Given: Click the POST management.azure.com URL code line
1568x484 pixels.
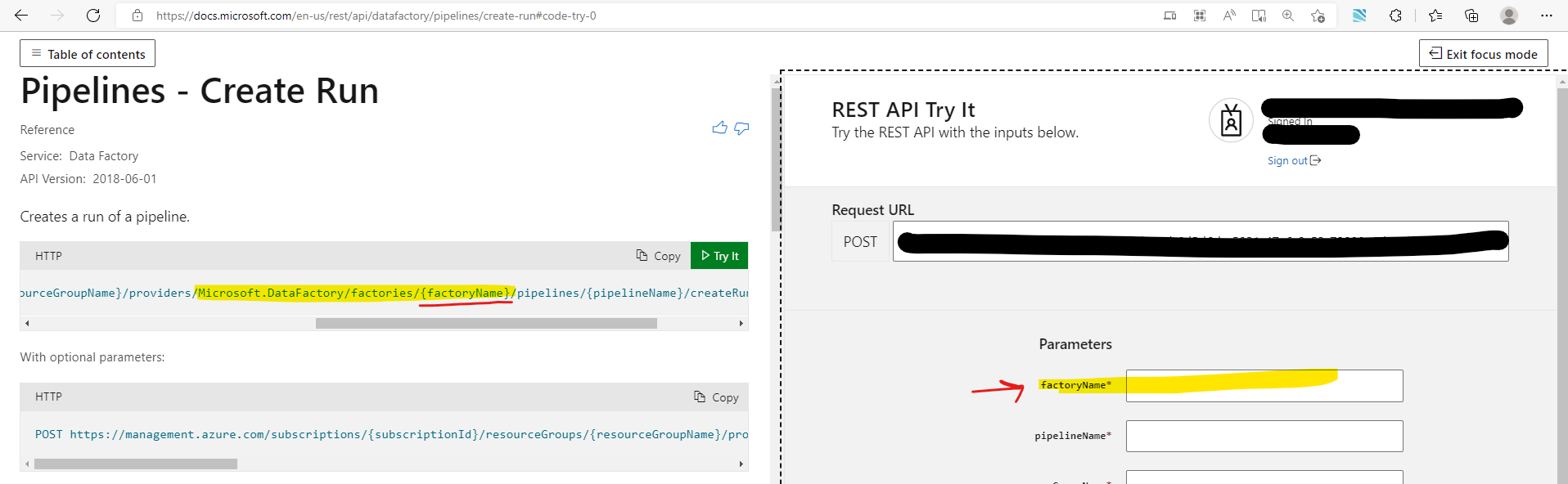Looking at the screenshot, I should (391, 434).
